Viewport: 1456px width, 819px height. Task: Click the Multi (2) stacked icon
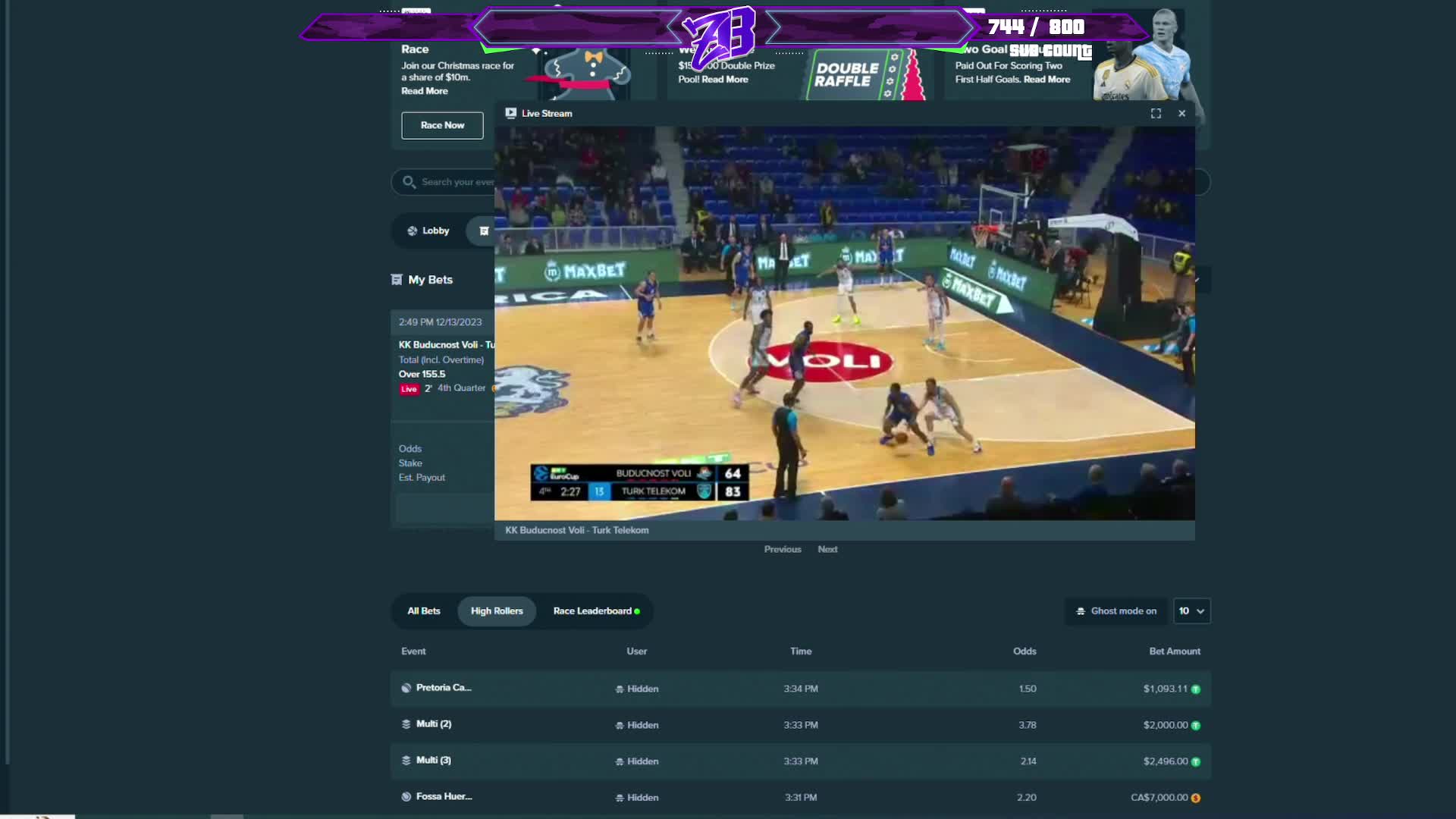click(406, 724)
